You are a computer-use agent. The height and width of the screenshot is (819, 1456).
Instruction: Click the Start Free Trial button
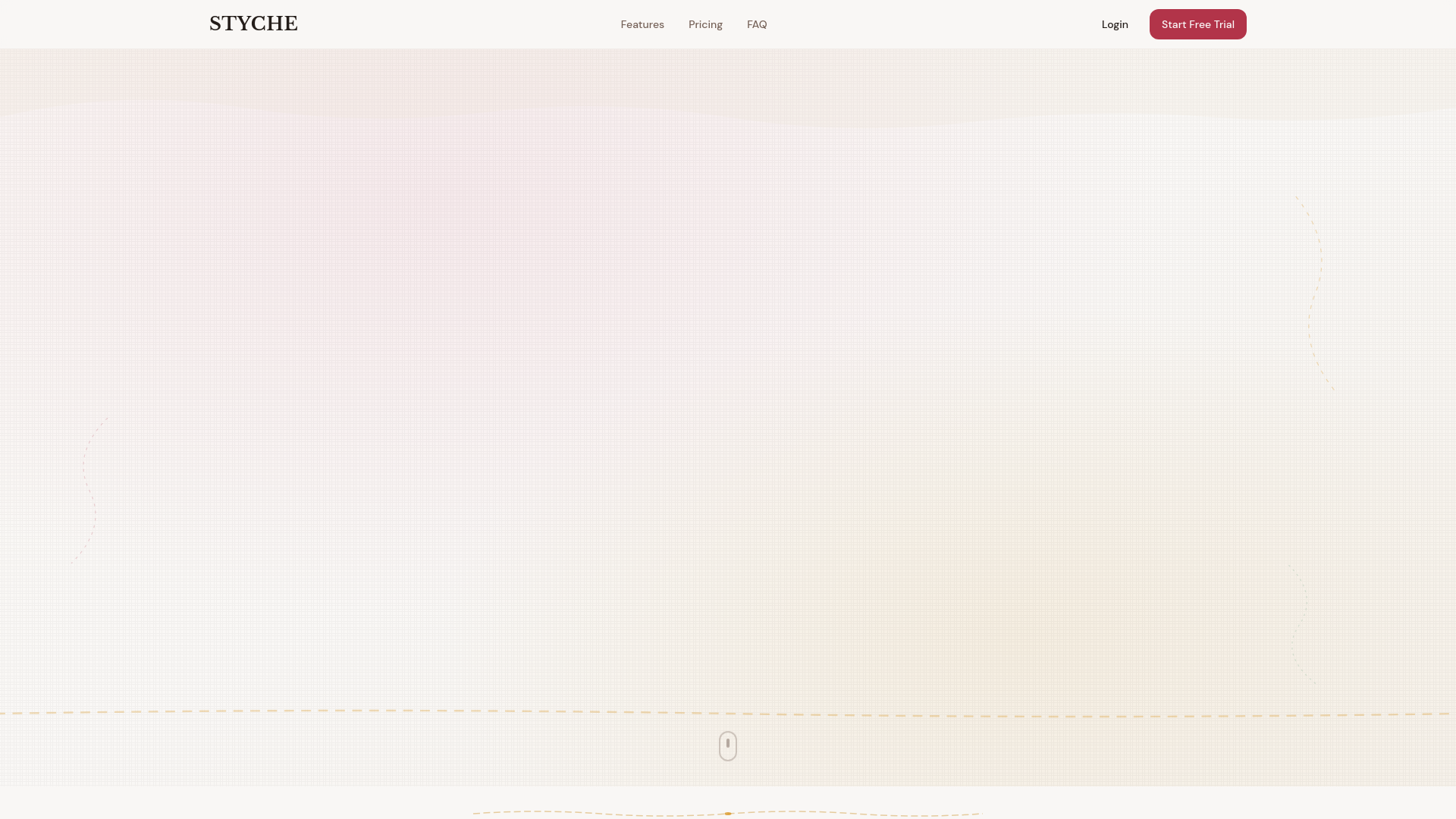[x=1198, y=24]
